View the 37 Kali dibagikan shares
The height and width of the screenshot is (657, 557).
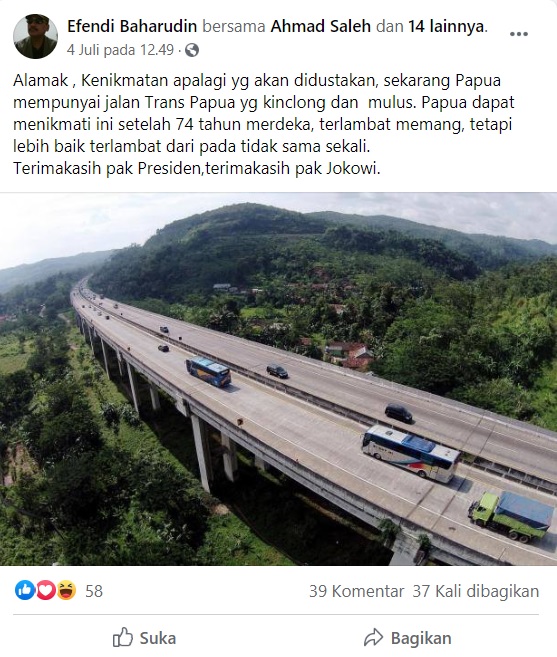pos(476,591)
